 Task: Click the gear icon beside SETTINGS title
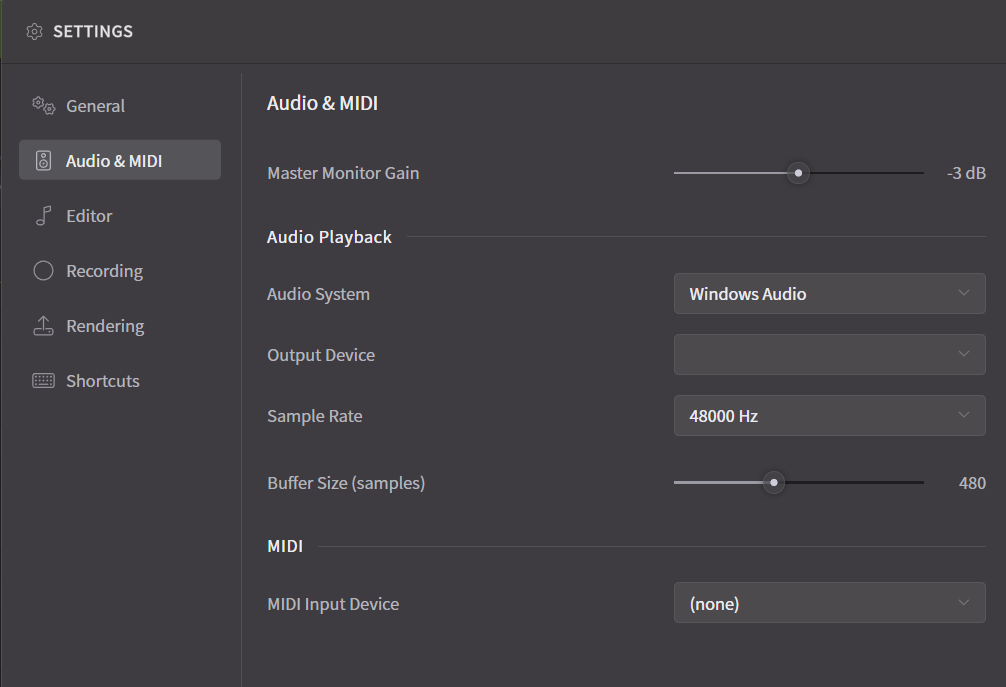tap(34, 31)
